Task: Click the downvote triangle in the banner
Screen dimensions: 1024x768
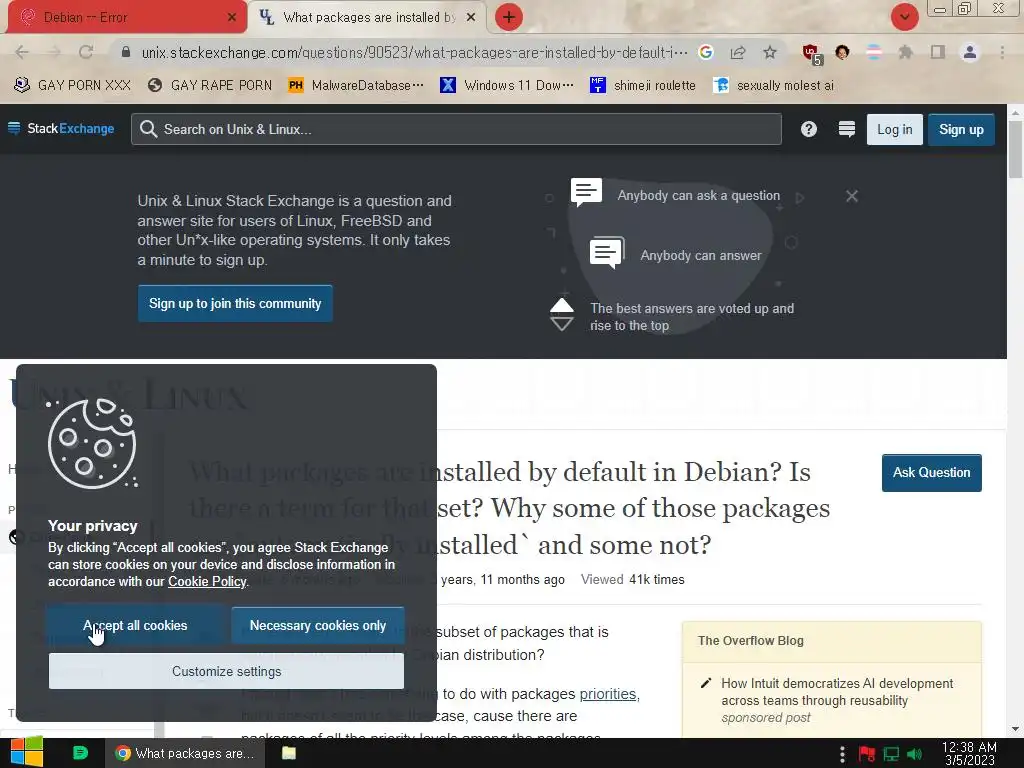Action: (x=562, y=324)
